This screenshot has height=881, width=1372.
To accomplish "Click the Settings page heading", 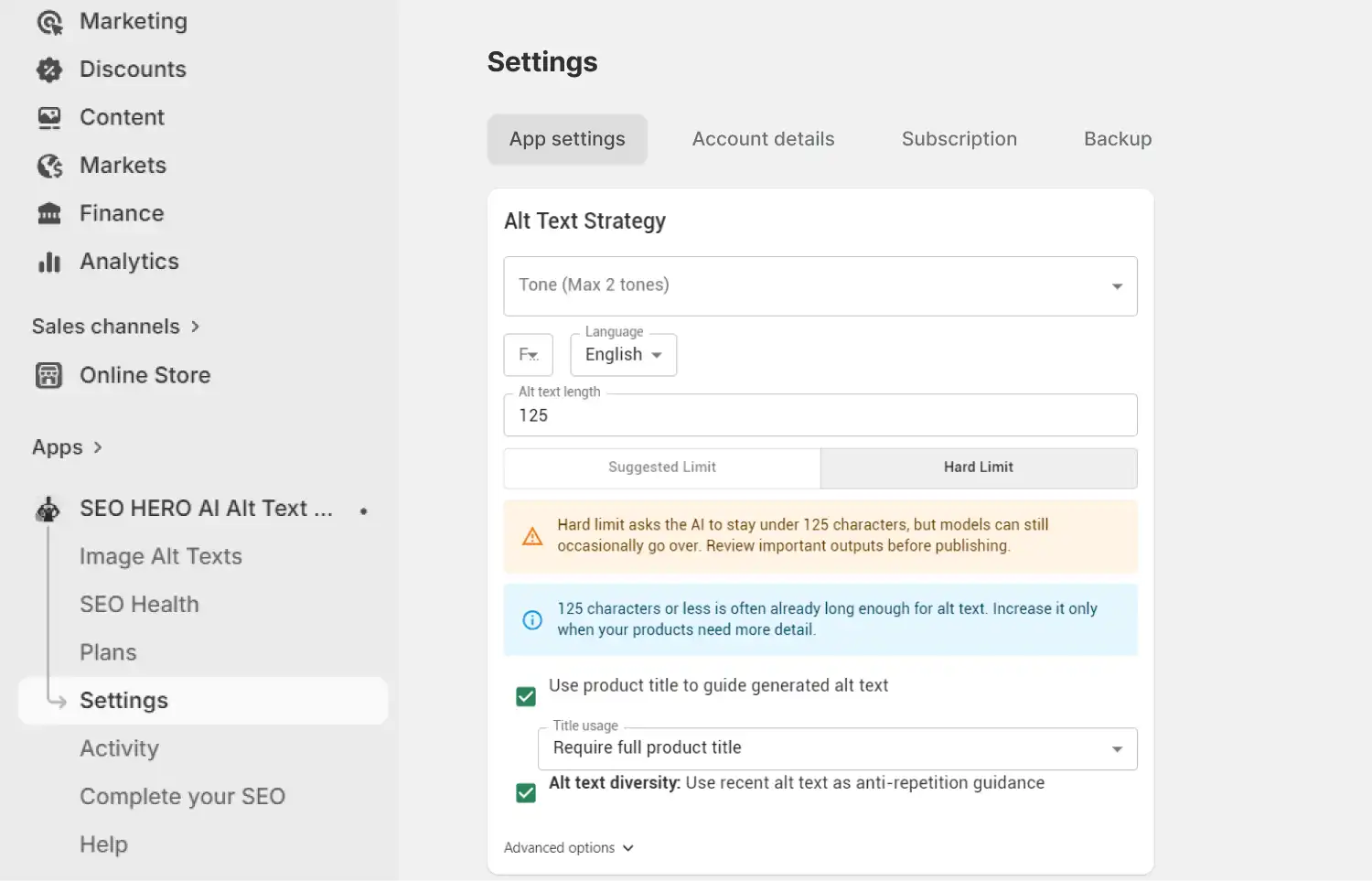I will pyautogui.click(x=542, y=62).
